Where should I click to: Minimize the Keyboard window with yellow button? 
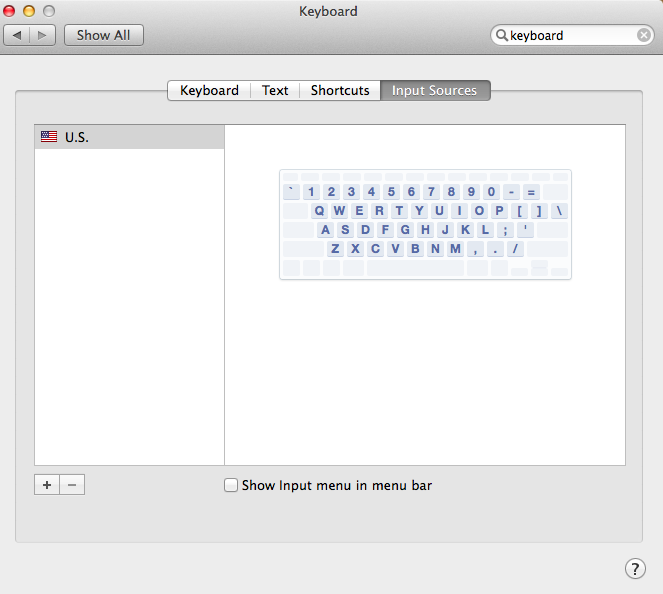tap(29, 11)
